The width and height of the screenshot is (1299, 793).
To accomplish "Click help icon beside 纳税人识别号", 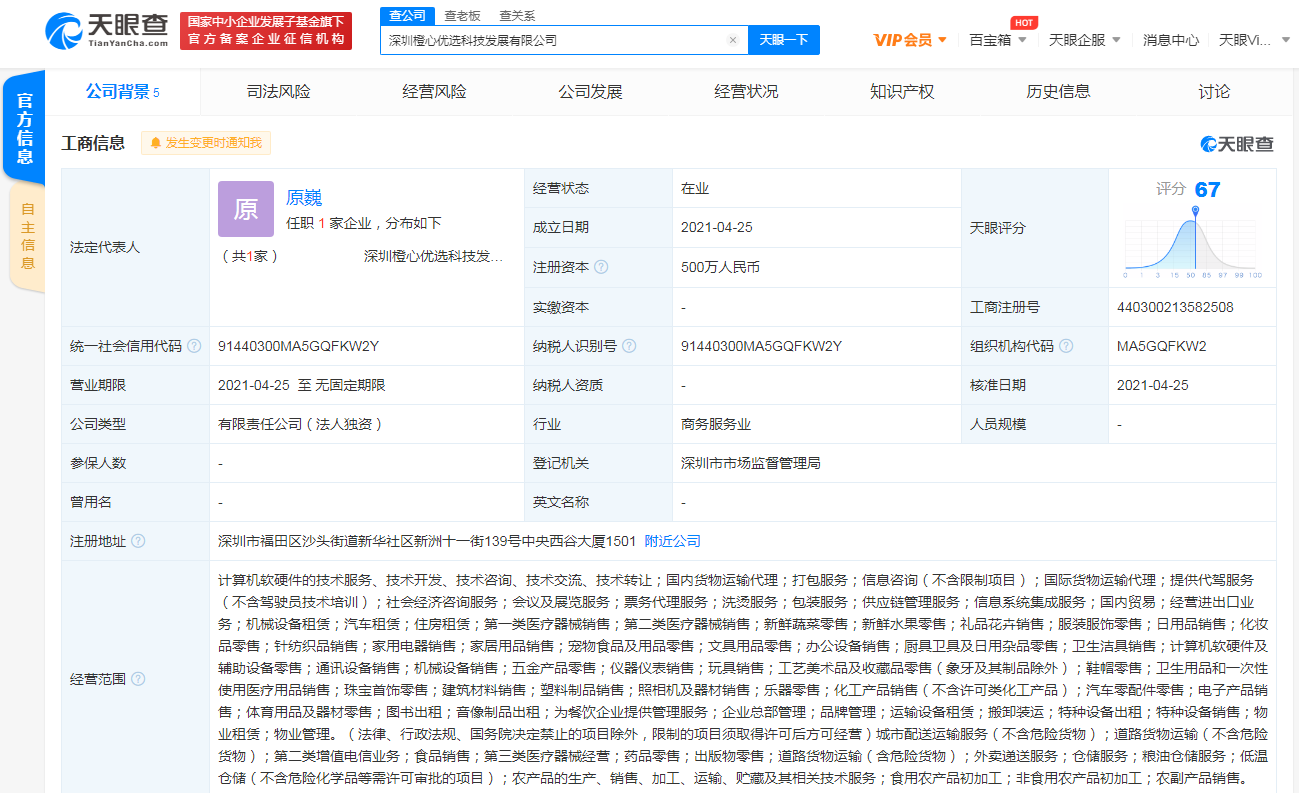I will click(629, 346).
